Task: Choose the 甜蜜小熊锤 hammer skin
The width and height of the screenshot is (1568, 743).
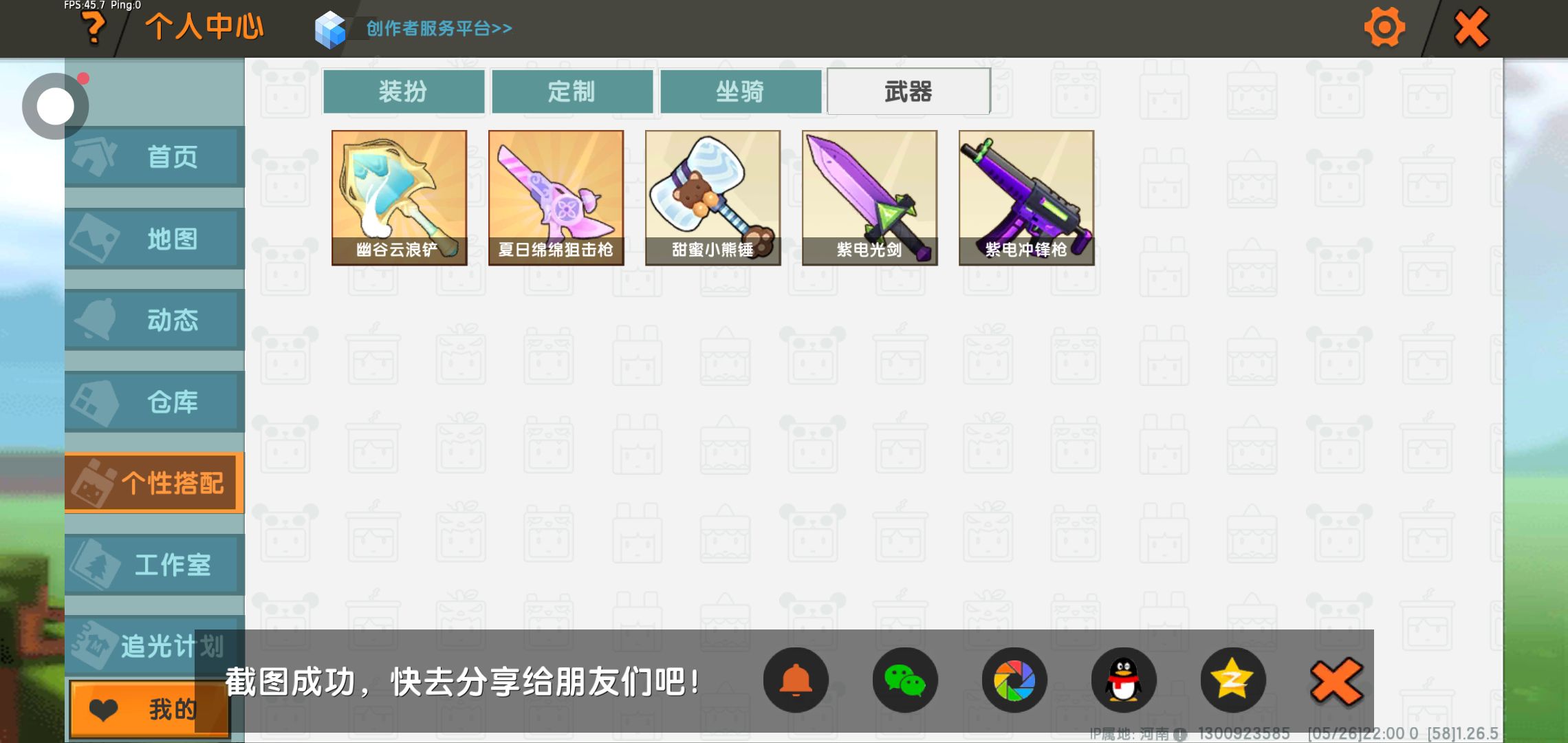Action: click(x=712, y=198)
